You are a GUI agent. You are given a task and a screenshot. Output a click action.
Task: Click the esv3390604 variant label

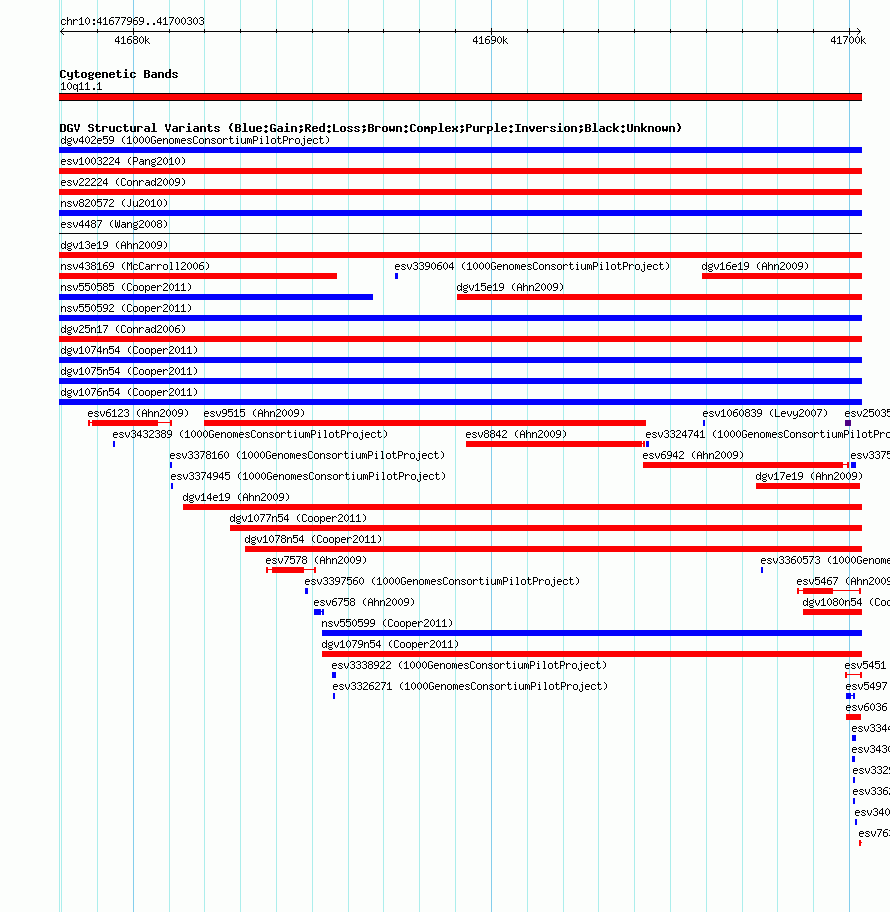(x=532, y=266)
